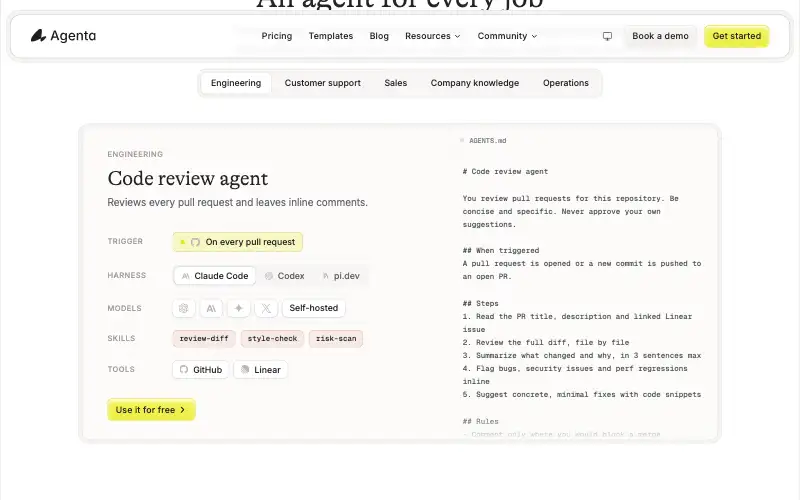Click the review-diff skill tag
Screen dimensions: 800x500
[x=204, y=339]
